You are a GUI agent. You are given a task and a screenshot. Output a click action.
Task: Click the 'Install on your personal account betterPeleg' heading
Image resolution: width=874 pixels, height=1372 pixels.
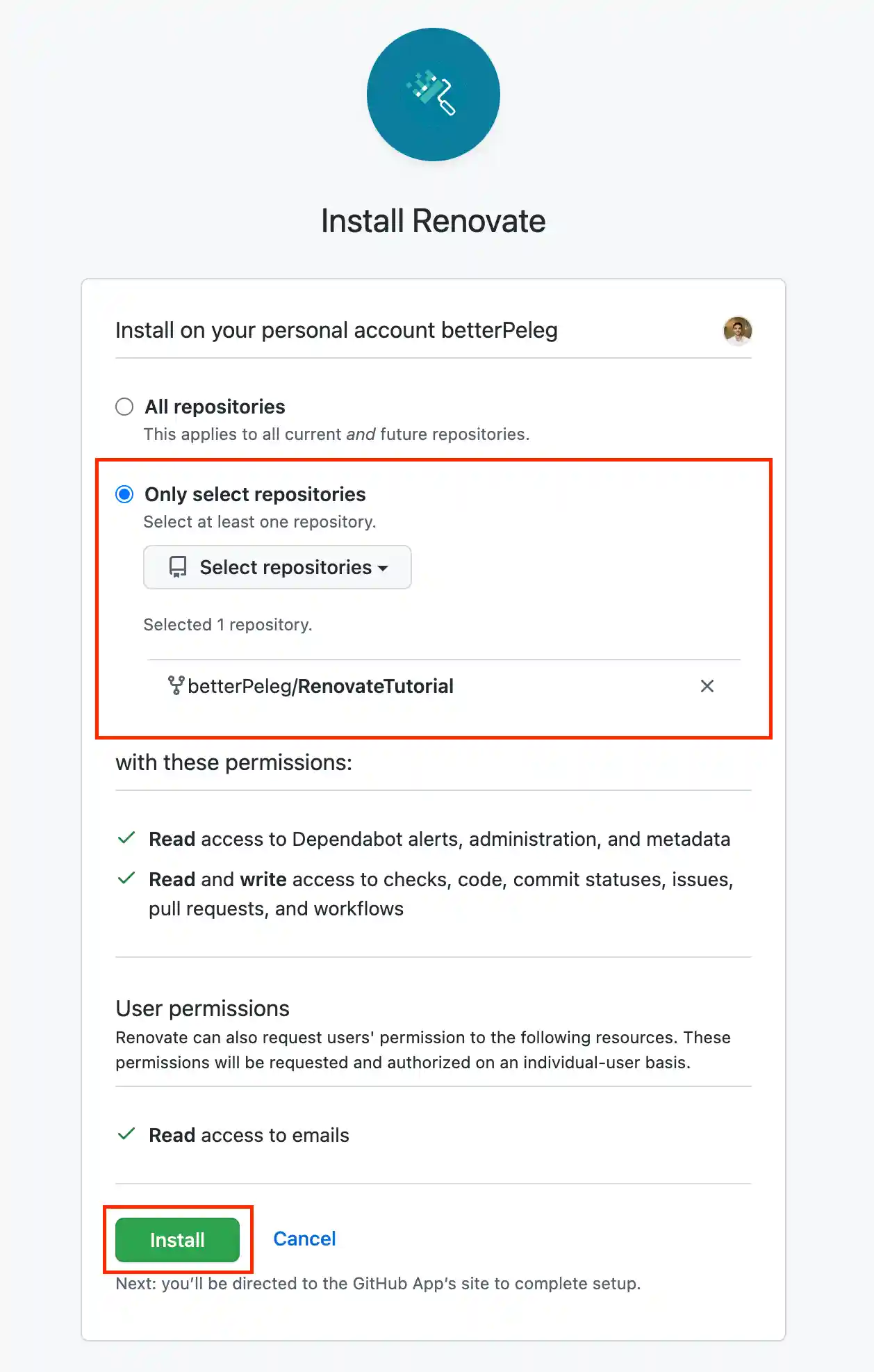point(336,330)
